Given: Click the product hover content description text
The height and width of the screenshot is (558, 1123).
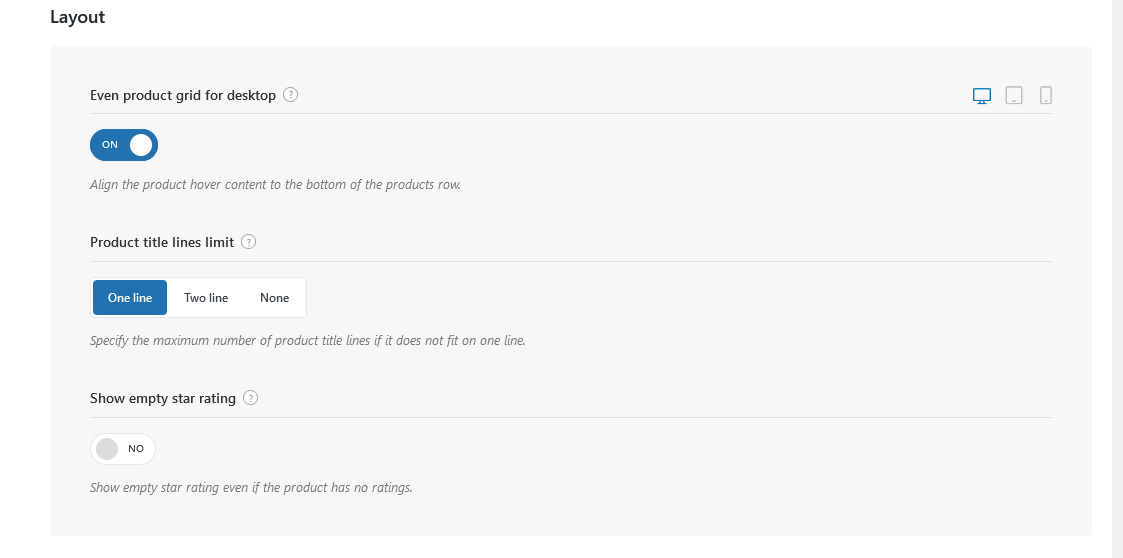Looking at the screenshot, I should point(275,184).
